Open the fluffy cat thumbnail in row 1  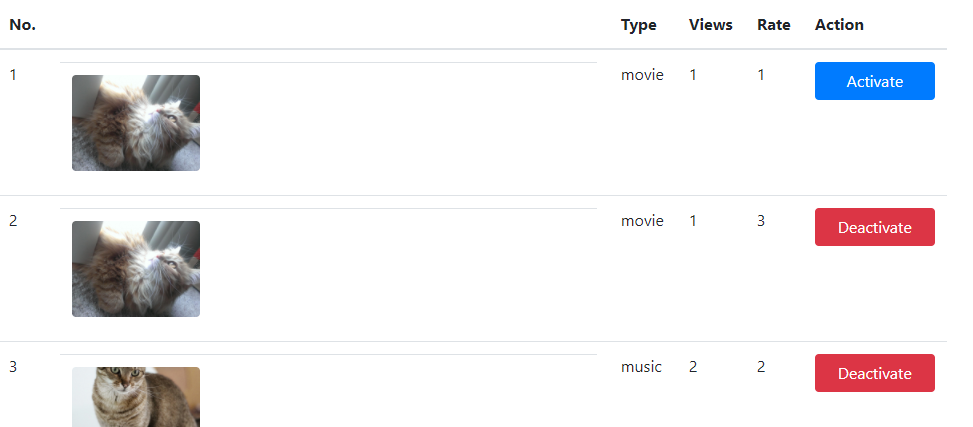click(x=136, y=123)
